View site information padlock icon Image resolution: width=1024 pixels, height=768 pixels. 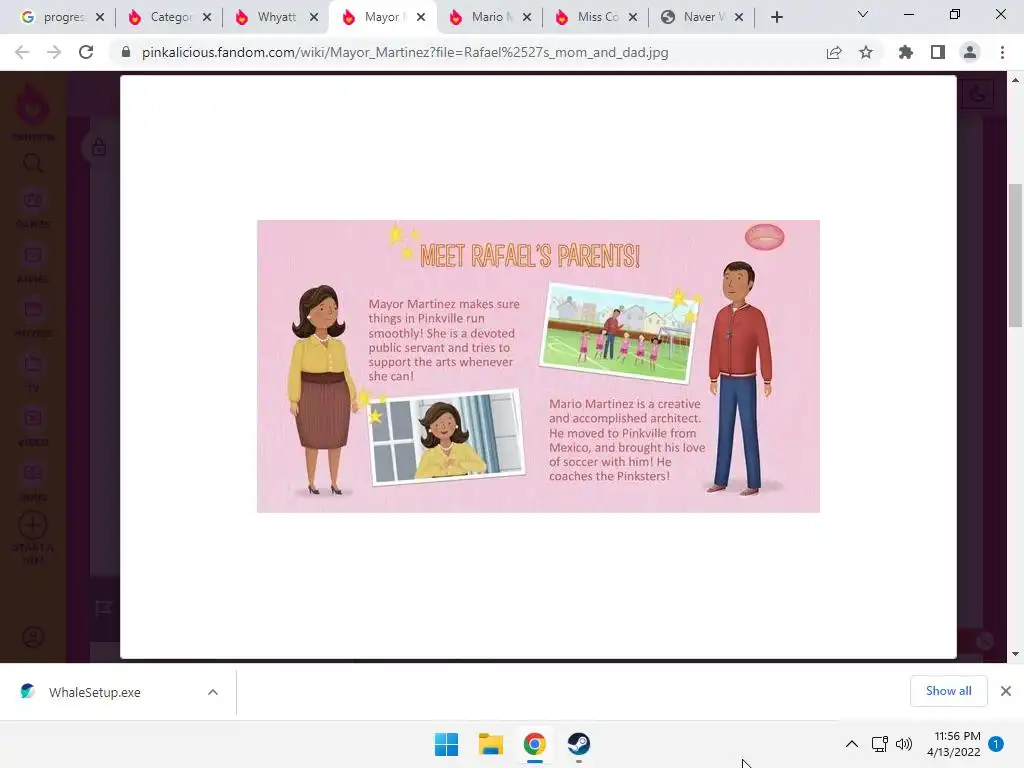(126, 52)
